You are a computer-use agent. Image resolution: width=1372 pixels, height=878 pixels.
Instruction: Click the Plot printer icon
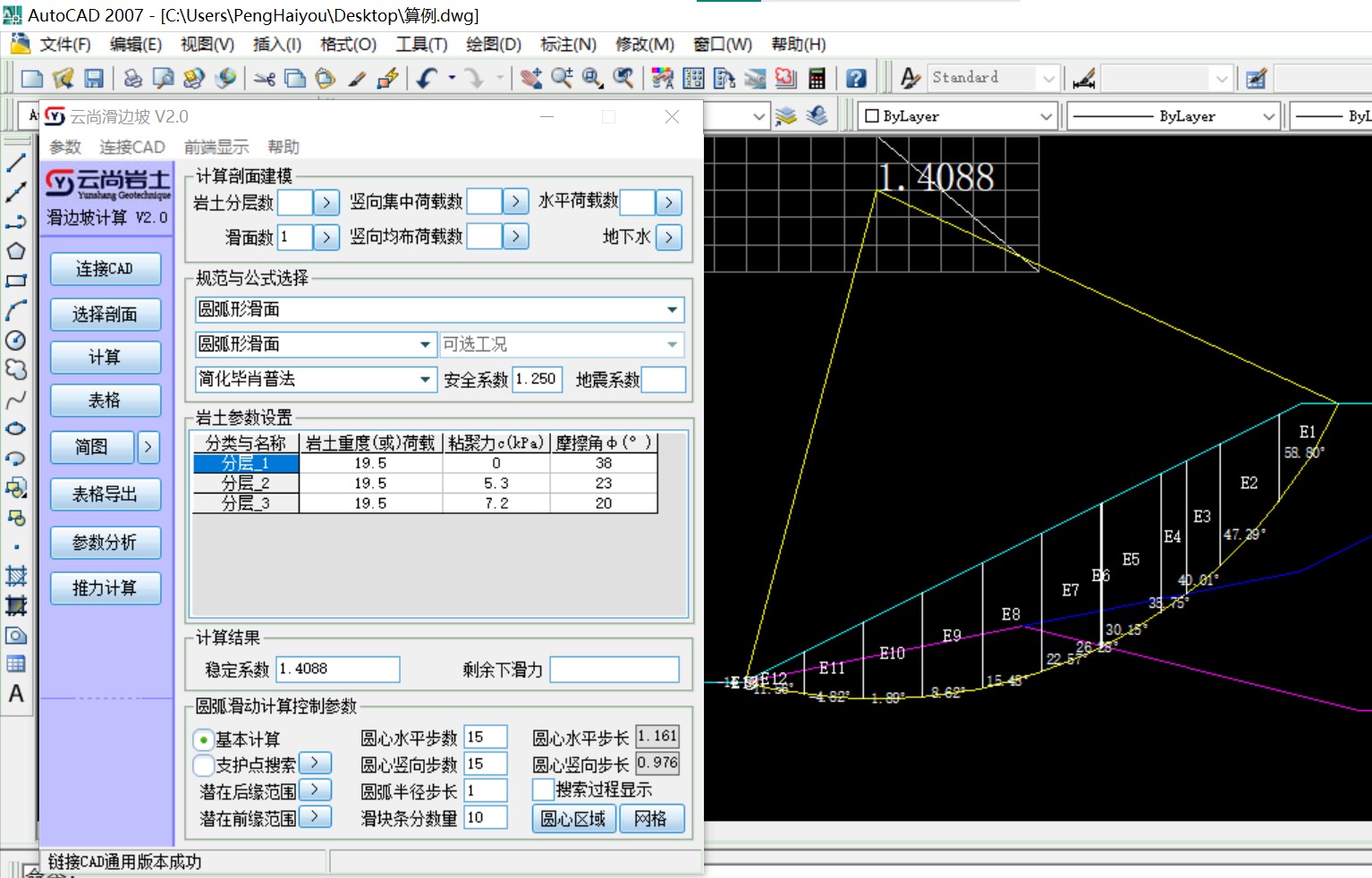pos(132,79)
